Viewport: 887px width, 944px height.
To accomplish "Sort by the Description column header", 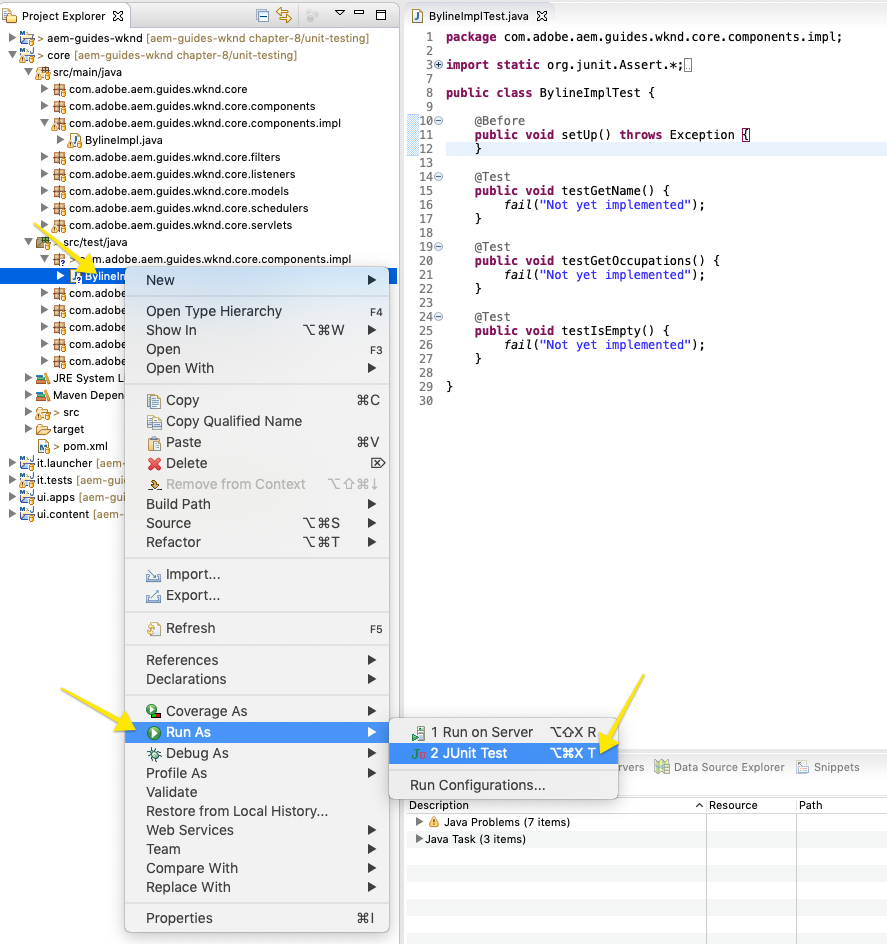I will 556,805.
